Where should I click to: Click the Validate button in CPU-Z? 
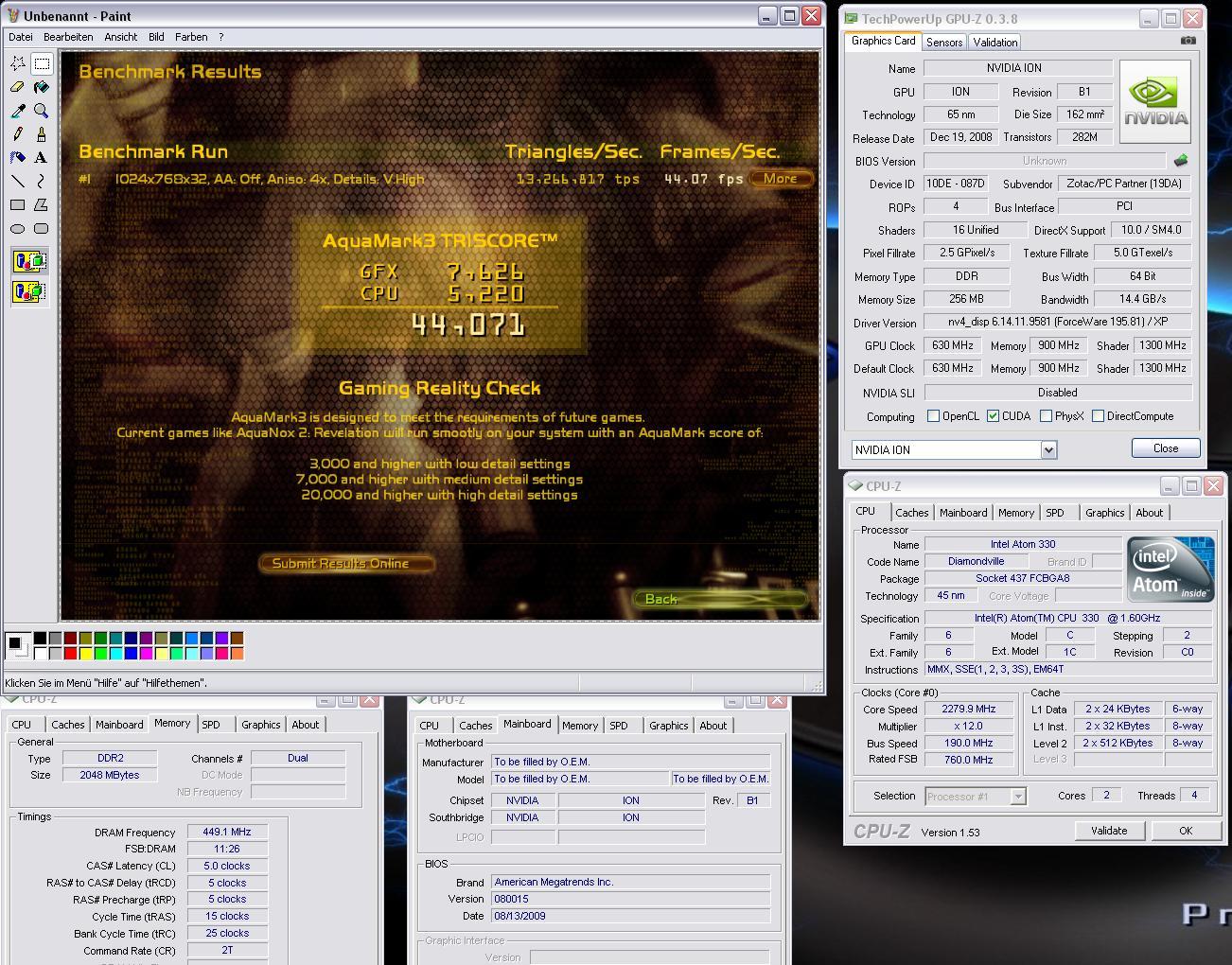1109,831
